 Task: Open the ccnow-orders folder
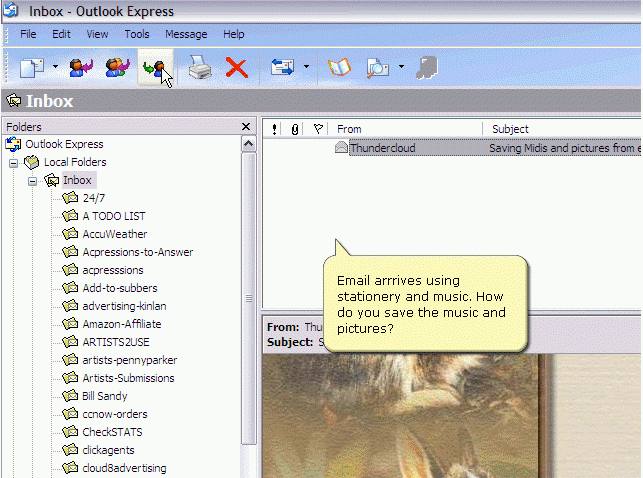point(115,415)
